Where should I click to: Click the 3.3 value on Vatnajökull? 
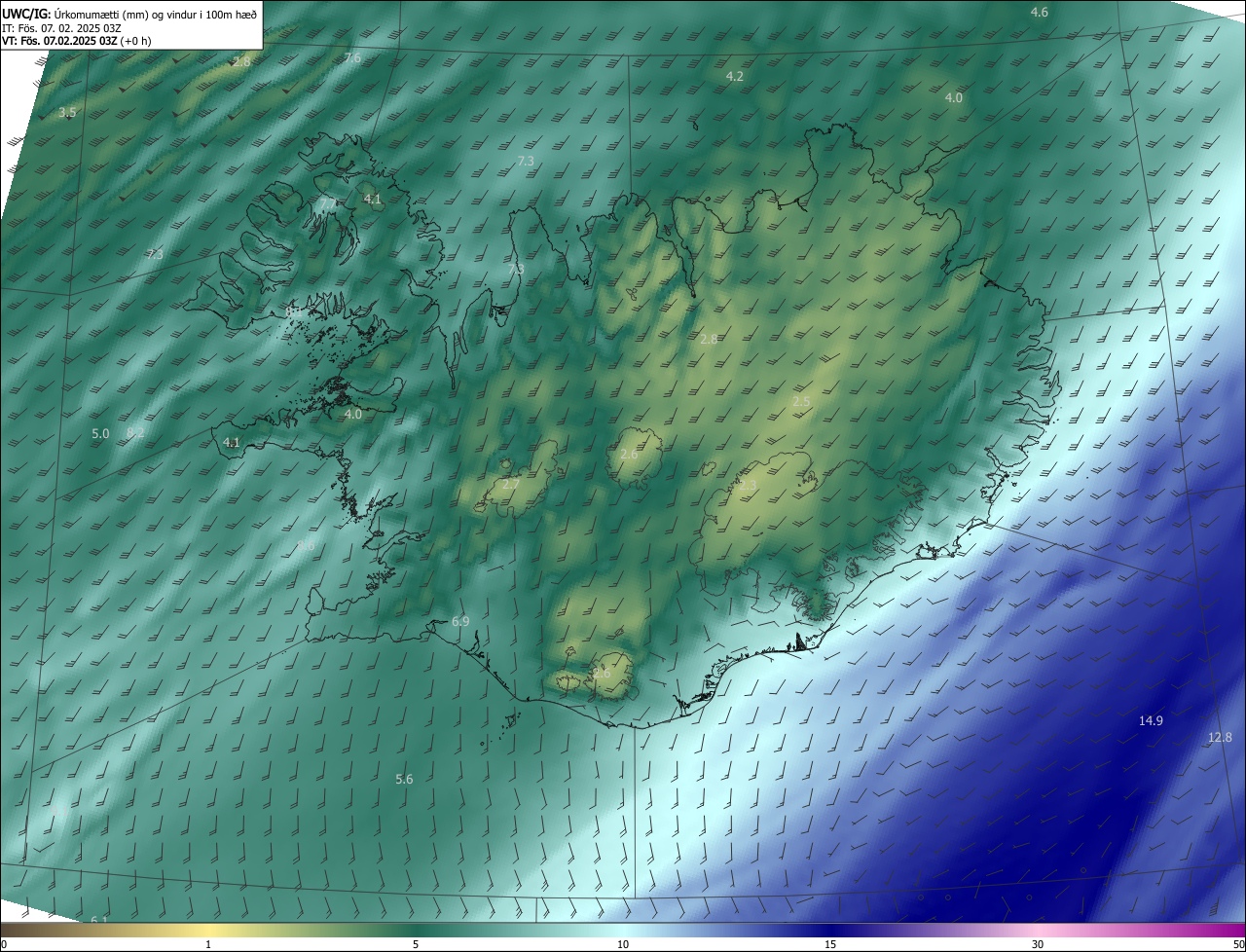(748, 484)
